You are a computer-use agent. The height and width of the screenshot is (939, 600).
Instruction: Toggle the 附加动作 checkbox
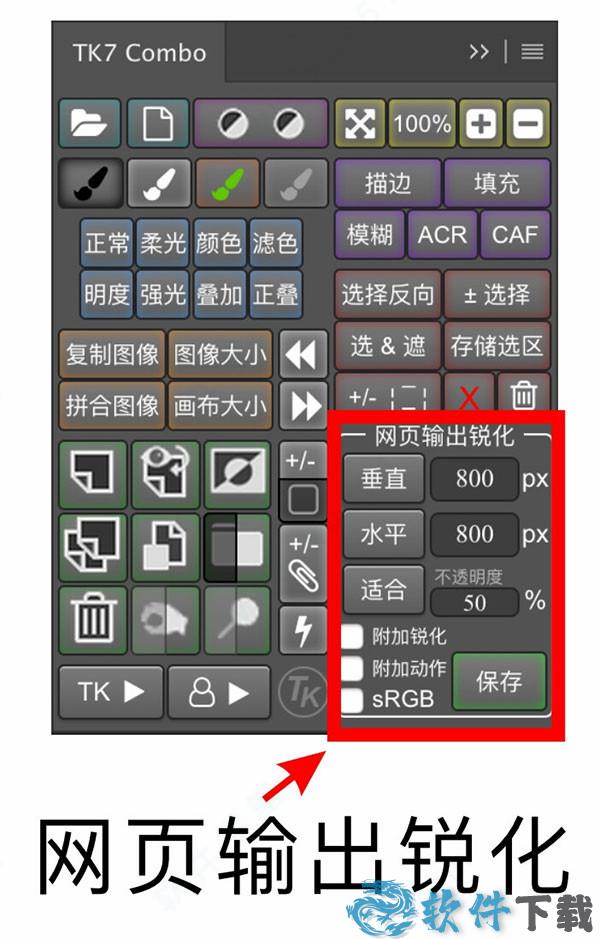point(352,668)
